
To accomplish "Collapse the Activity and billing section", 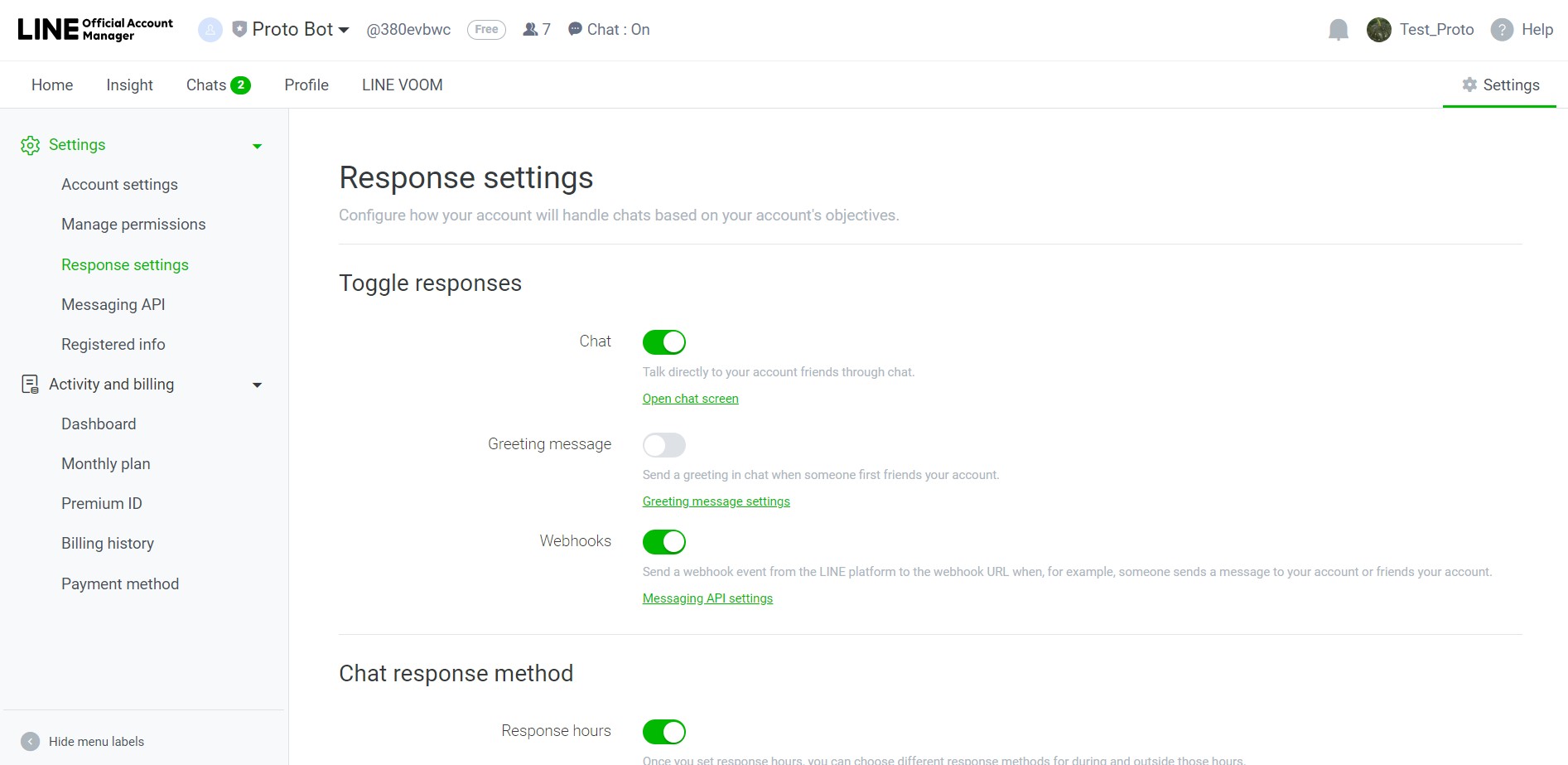I will pyautogui.click(x=257, y=385).
